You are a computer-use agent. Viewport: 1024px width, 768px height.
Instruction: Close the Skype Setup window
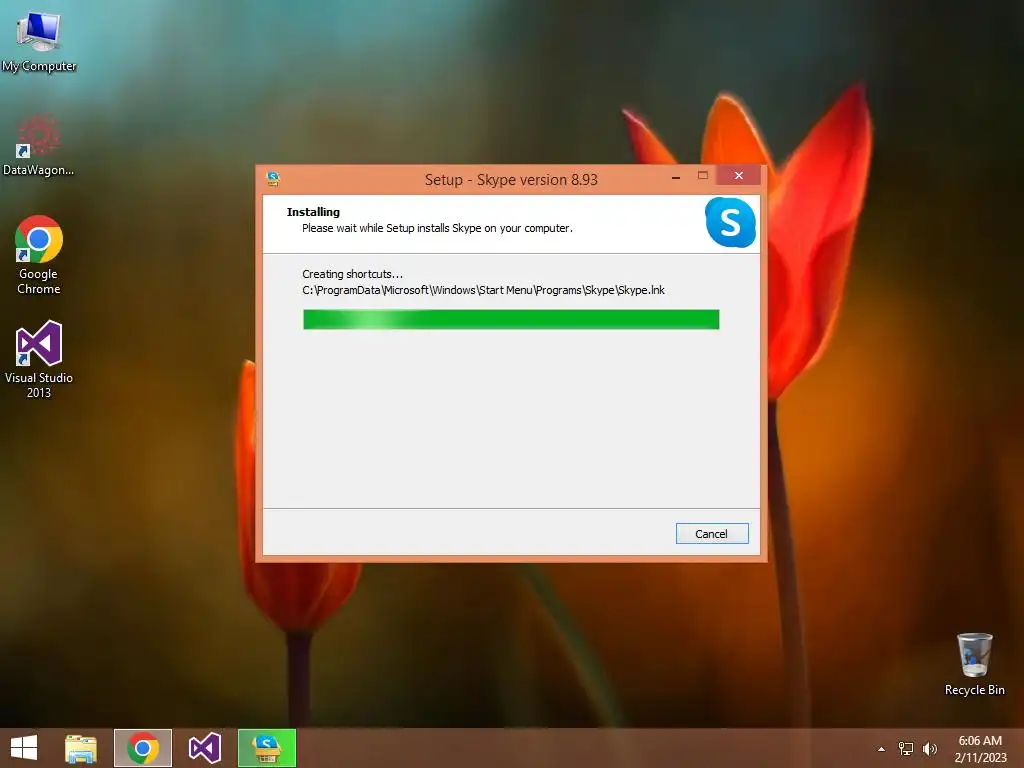pos(739,176)
